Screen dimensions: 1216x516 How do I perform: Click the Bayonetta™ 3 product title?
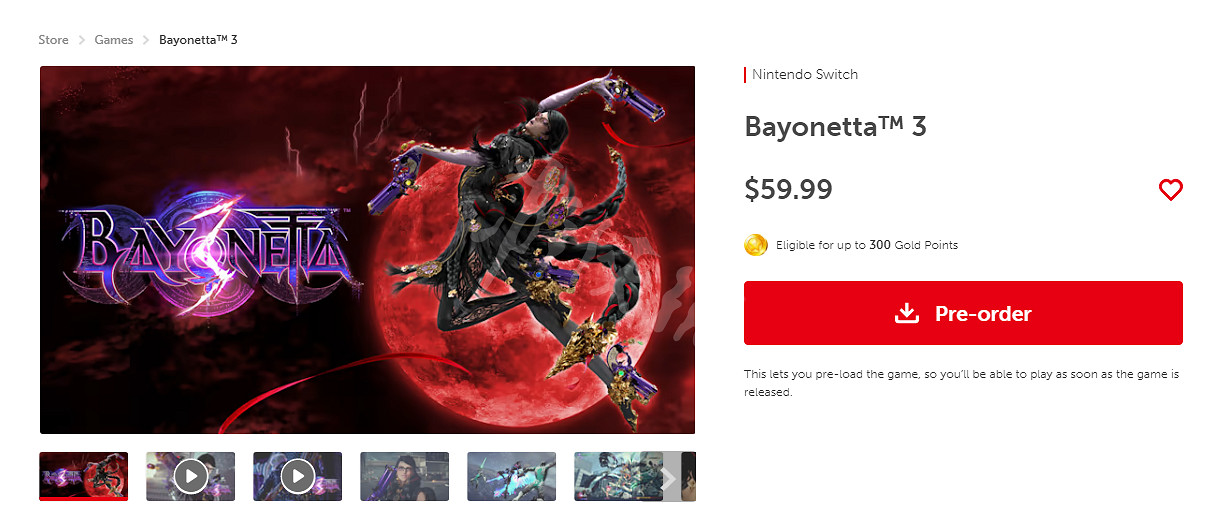pos(836,127)
